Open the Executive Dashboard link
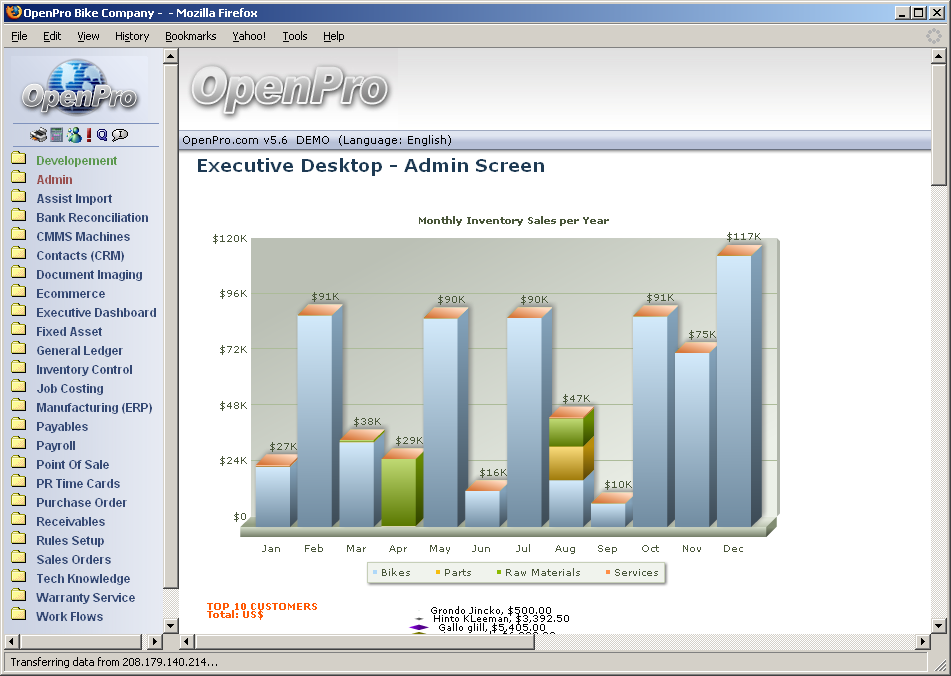The height and width of the screenshot is (676, 951). tap(96, 313)
